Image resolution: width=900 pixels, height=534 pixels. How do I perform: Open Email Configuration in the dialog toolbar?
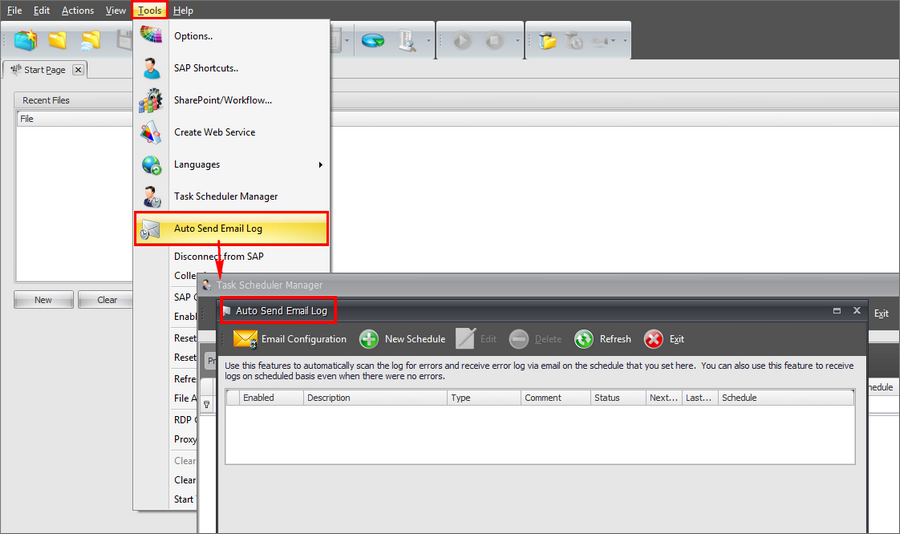[x=290, y=339]
